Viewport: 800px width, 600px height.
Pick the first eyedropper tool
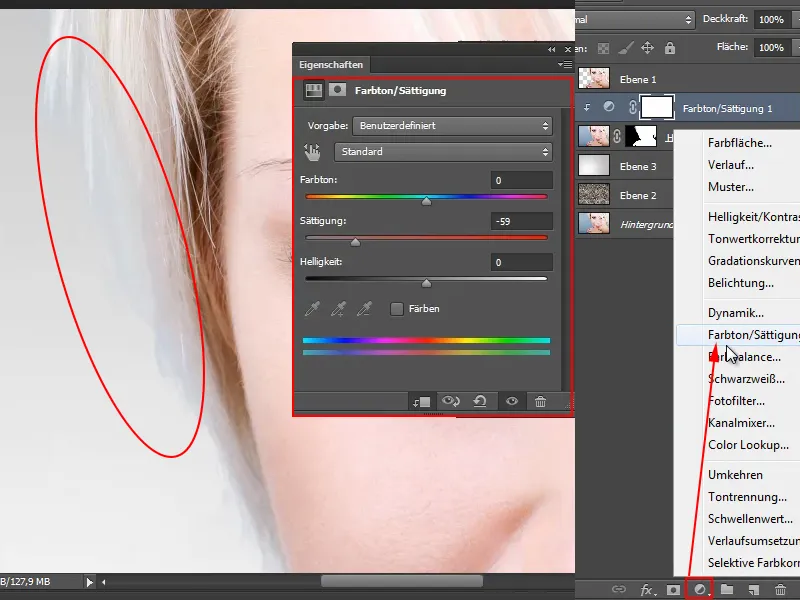pyautogui.click(x=312, y=309)
